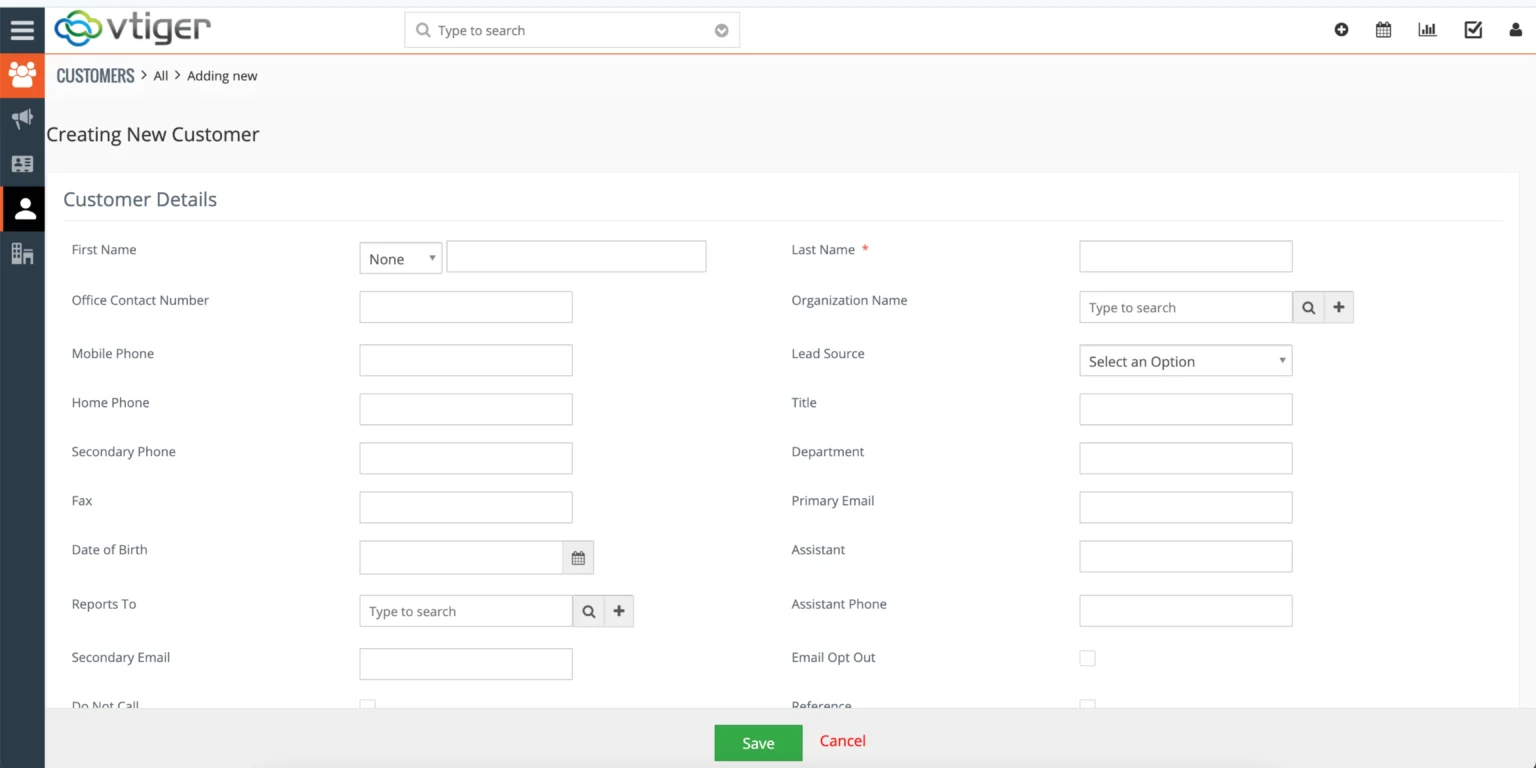Enable the Reference checkbox
Image resolution: width=1536 pixels, height=768 pixels.
tap(1087, 706)
